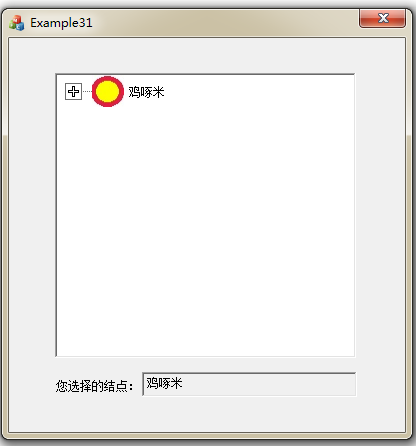Focus the read-only box showing 鸡啄米

coord(249,384)
